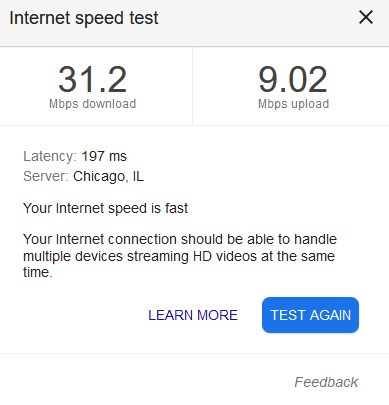Screen dimensions: 389x405
Task: Click the Your Internet speed is fast message
Action: click(x=105, y=208)
